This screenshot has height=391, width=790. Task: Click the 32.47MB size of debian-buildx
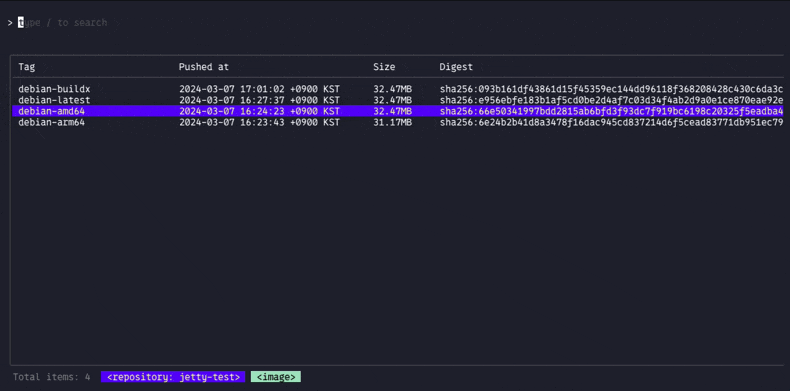coord(392,89)
